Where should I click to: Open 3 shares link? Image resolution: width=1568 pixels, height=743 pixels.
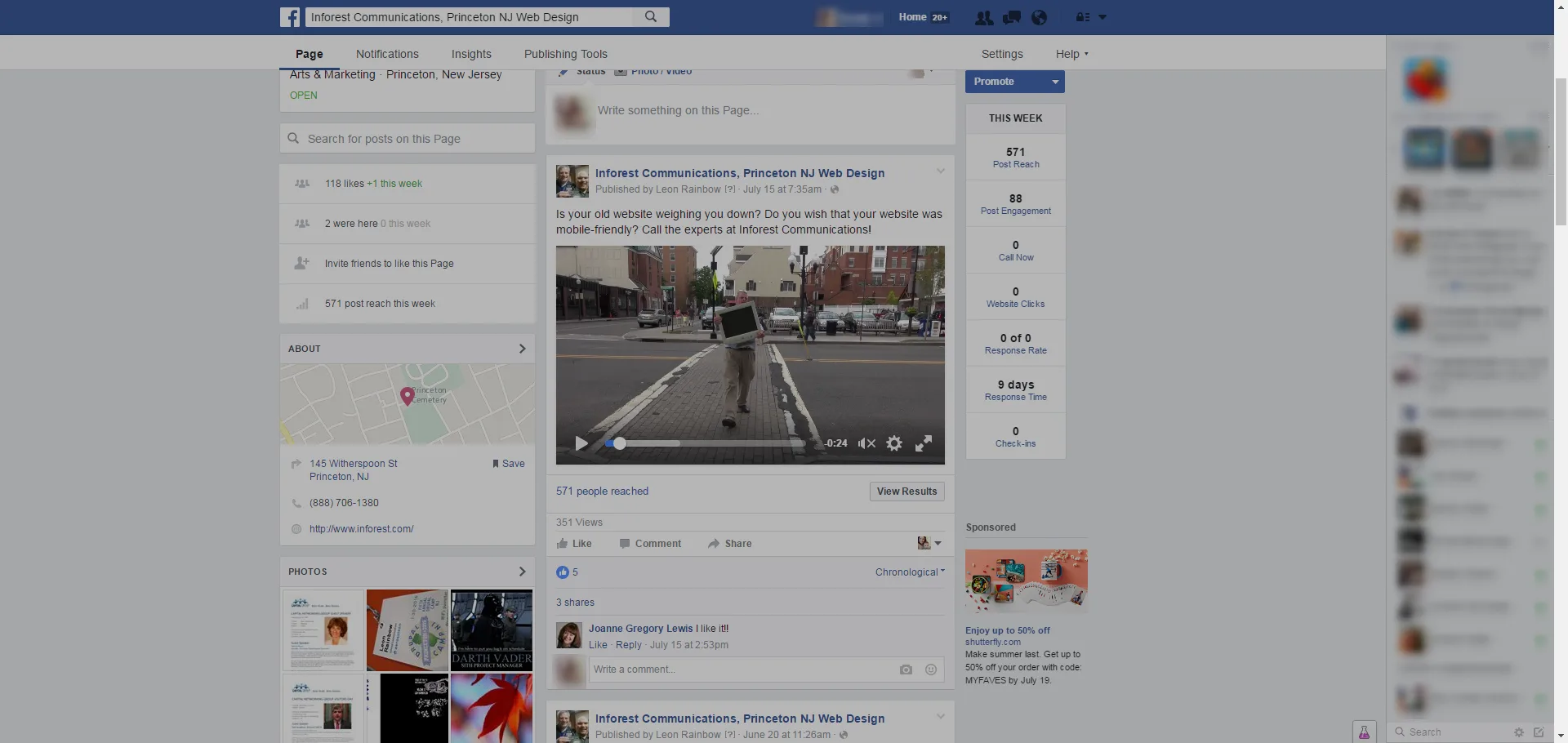coord(575,603)
